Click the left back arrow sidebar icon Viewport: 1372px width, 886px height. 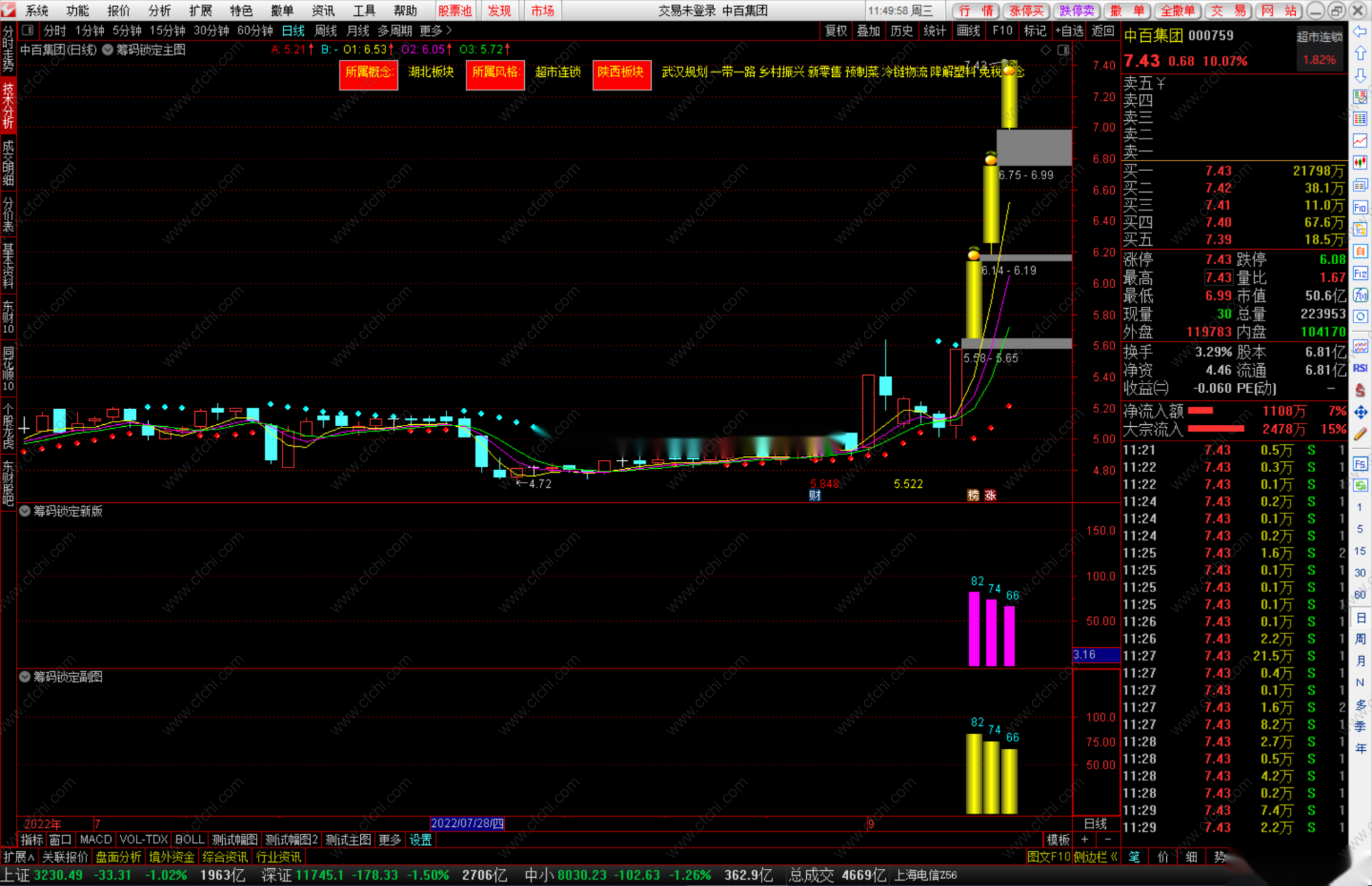coord(1360,32)
